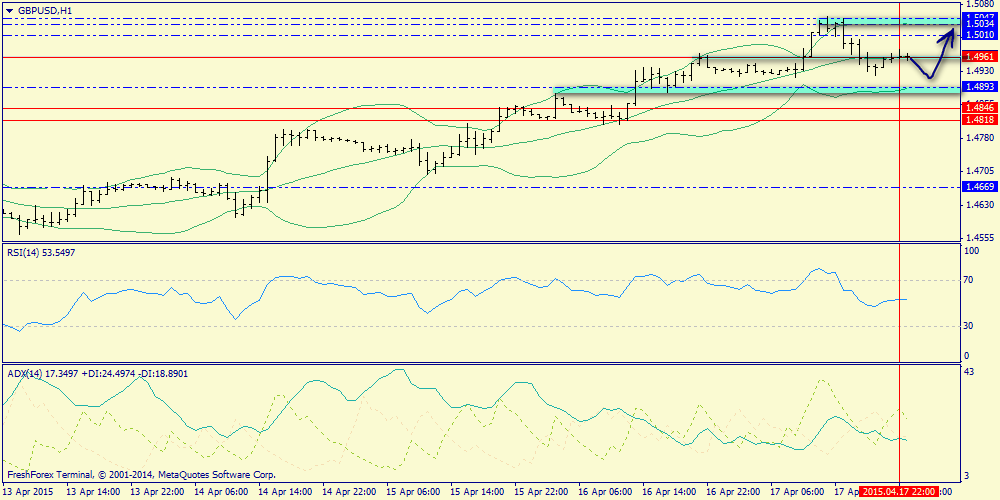Click the red 1.4818 price label
The width and height of the screenshot is (1000, 500).
(x=981, y=120)
